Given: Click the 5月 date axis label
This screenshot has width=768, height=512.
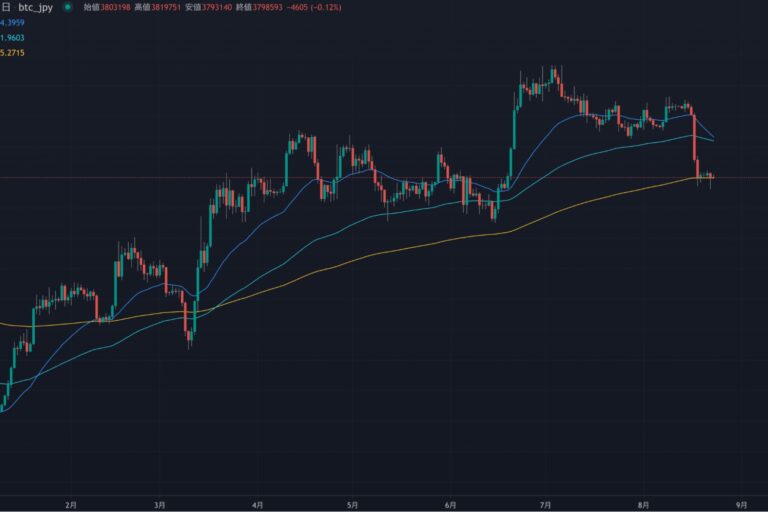Looking at the screenshot, I should pyautogui.click(x=352, y=505).
